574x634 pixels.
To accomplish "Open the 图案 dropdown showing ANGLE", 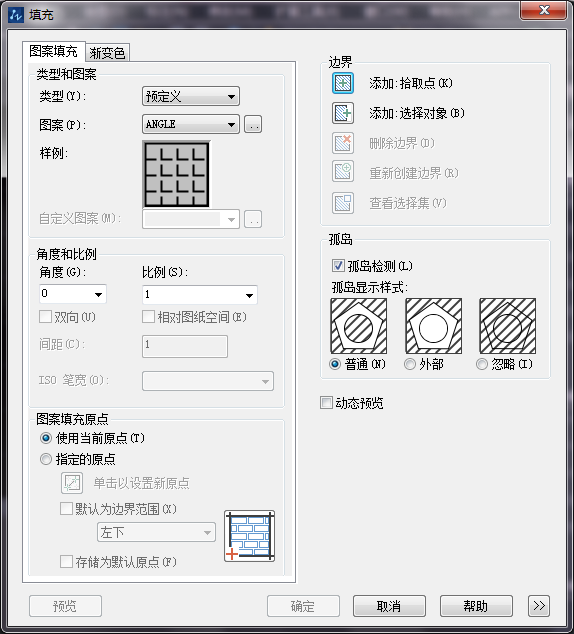I will (x=191, y=124).
